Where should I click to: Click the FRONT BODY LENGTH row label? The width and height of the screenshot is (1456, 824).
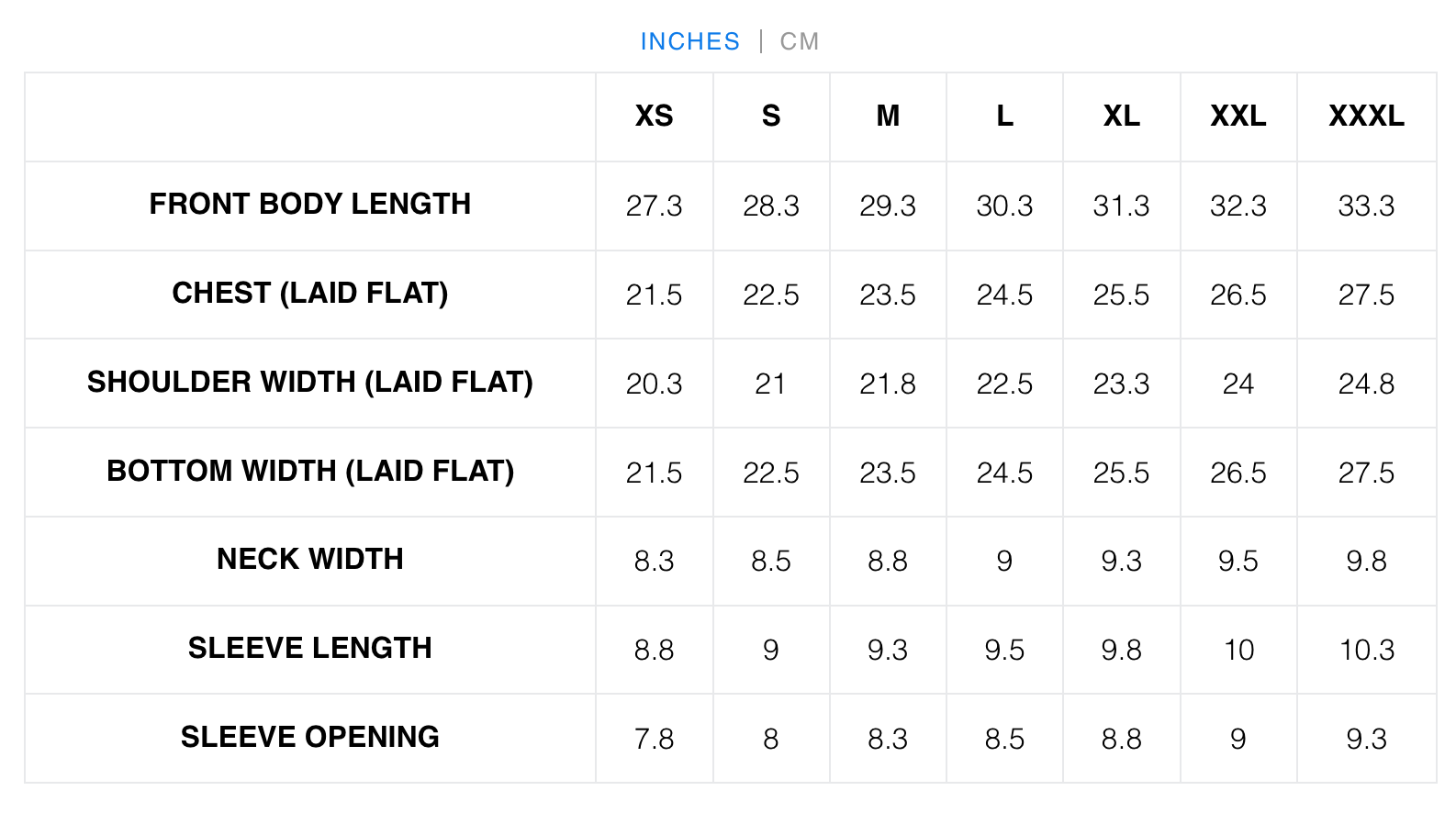310,204
